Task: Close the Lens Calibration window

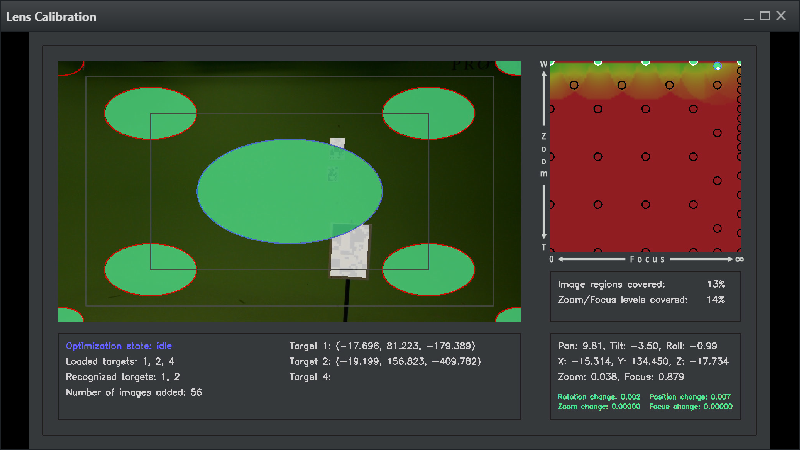Action: (x=782, y=17)
